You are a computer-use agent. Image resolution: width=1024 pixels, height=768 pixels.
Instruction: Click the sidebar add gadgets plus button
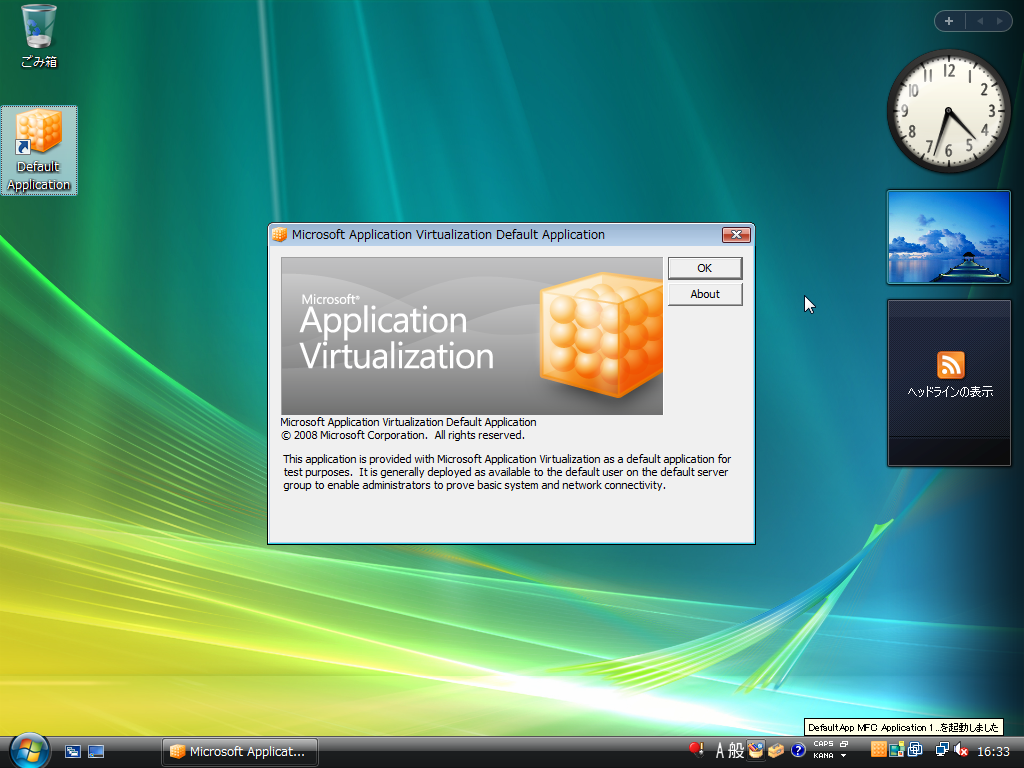pos(949,21)
